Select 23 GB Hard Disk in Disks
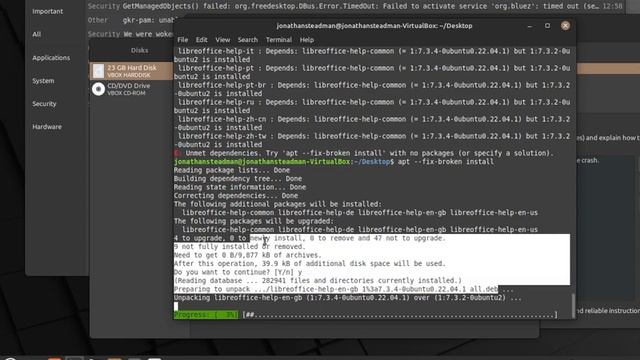This screenshot has height=360, width=640. click(x=131, y=71)
